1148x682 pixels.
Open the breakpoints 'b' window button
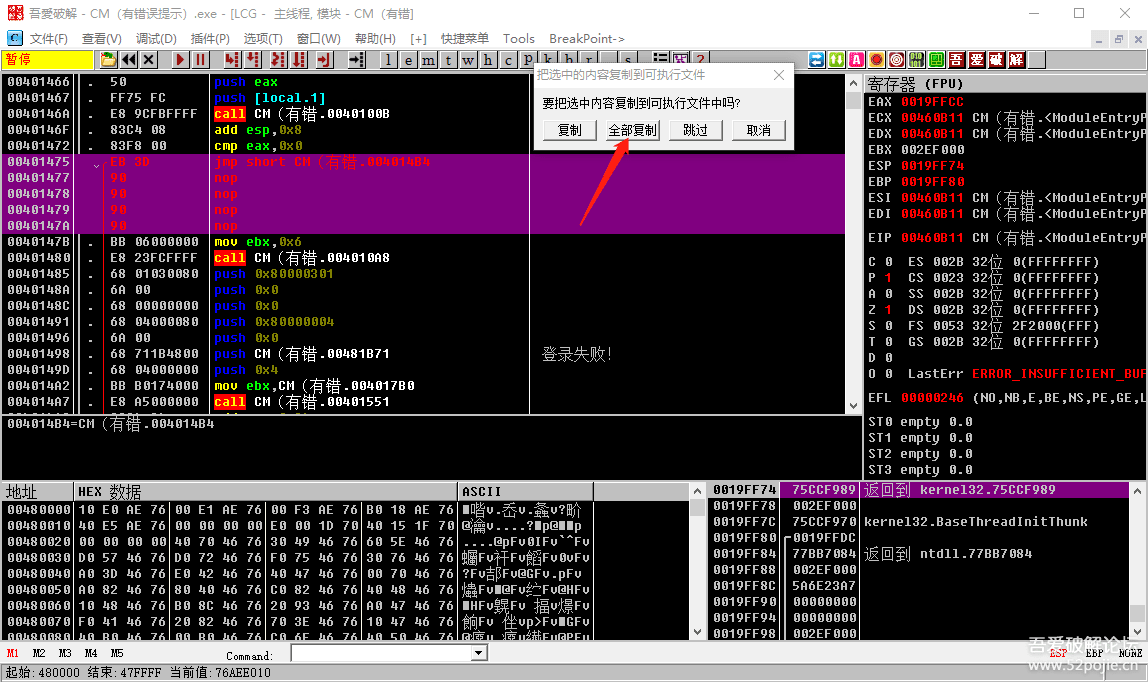(567, 60)
